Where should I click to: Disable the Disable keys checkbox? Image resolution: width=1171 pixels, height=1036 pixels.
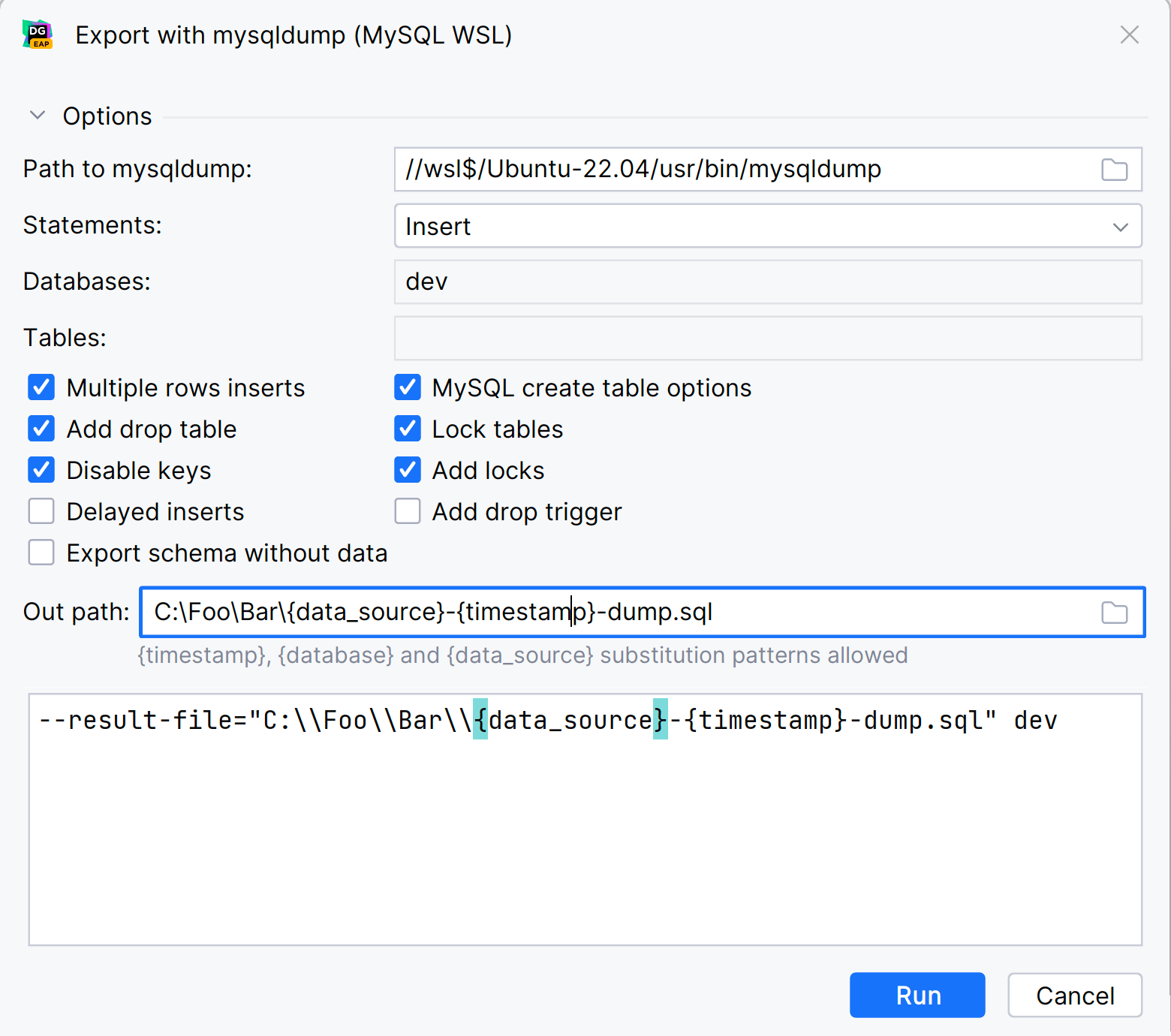(x=41, y=471)
